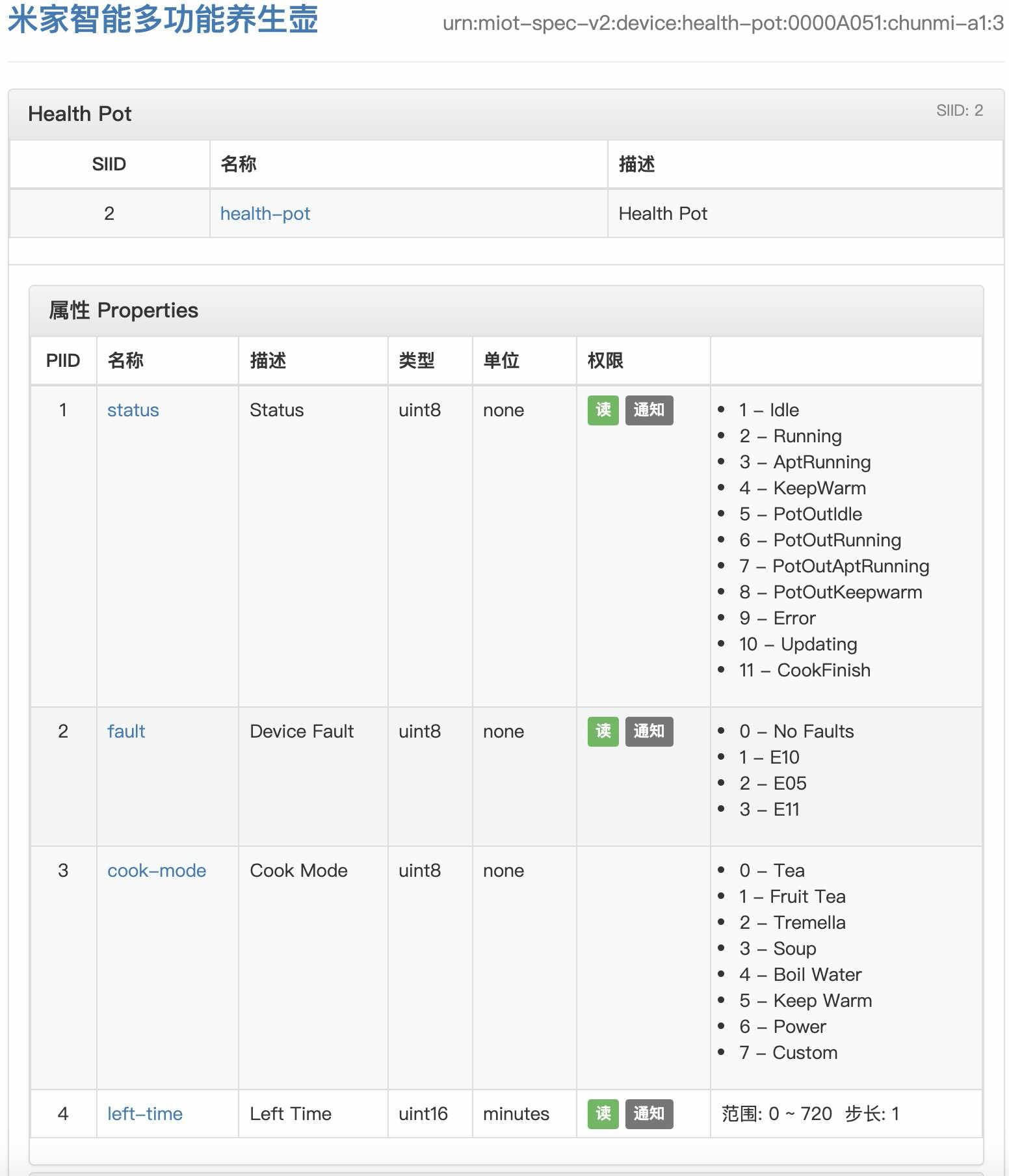The width and height of the screenshot is (1009, 1176).
Task: Open the 米家智能多功能养生壶 title link
Action: (x=163, y=20)
